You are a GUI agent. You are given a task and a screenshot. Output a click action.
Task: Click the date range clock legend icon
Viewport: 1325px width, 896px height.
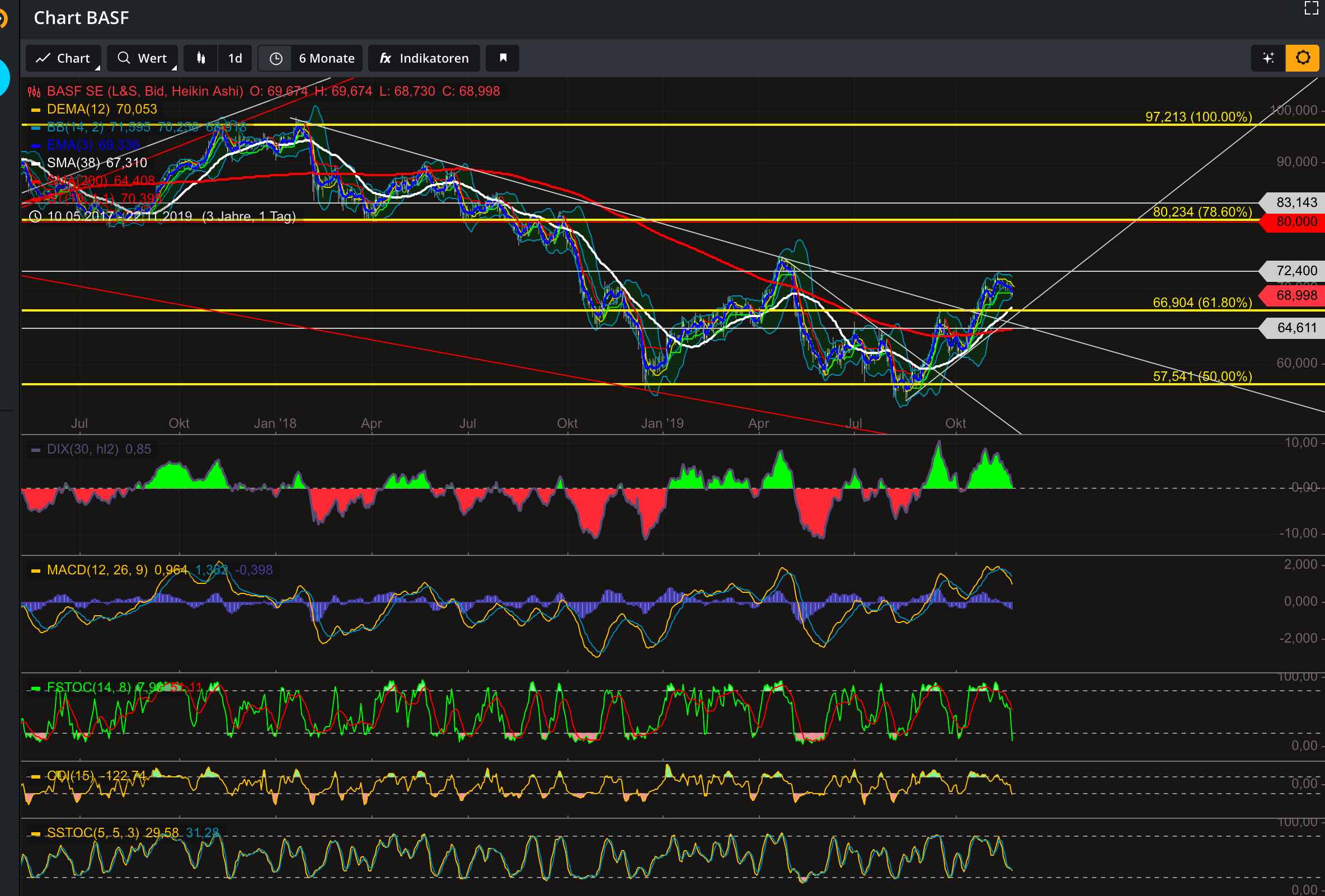[35, 216]
